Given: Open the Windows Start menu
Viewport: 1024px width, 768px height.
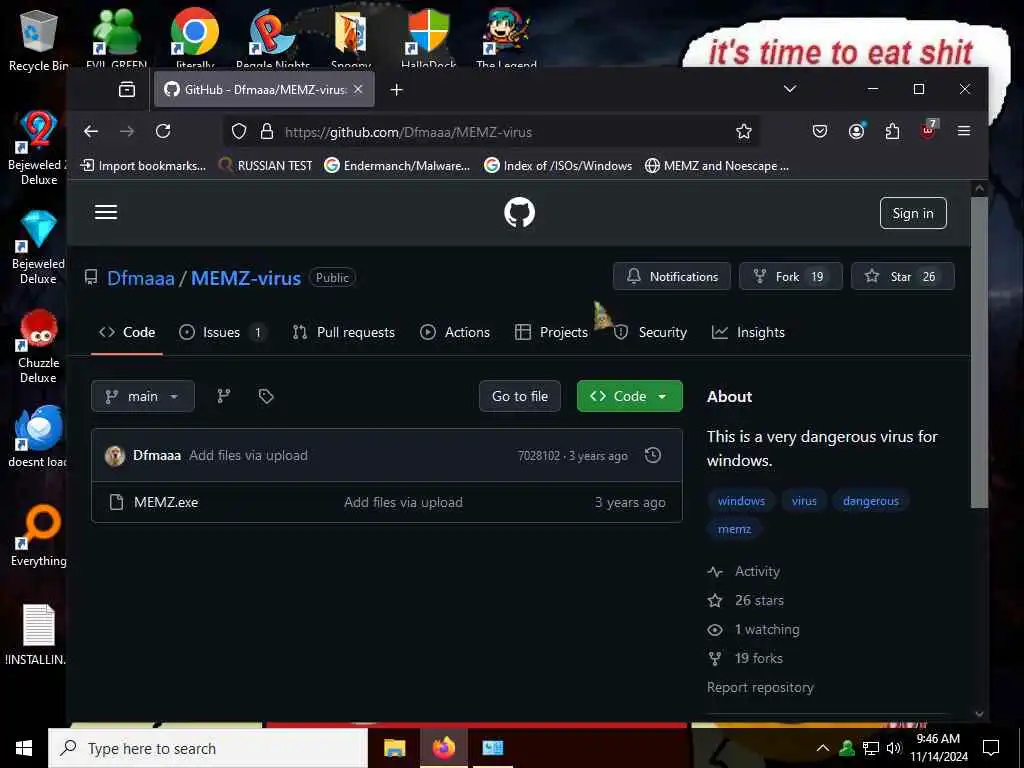Looking at the screenshot, I should 24,748.
